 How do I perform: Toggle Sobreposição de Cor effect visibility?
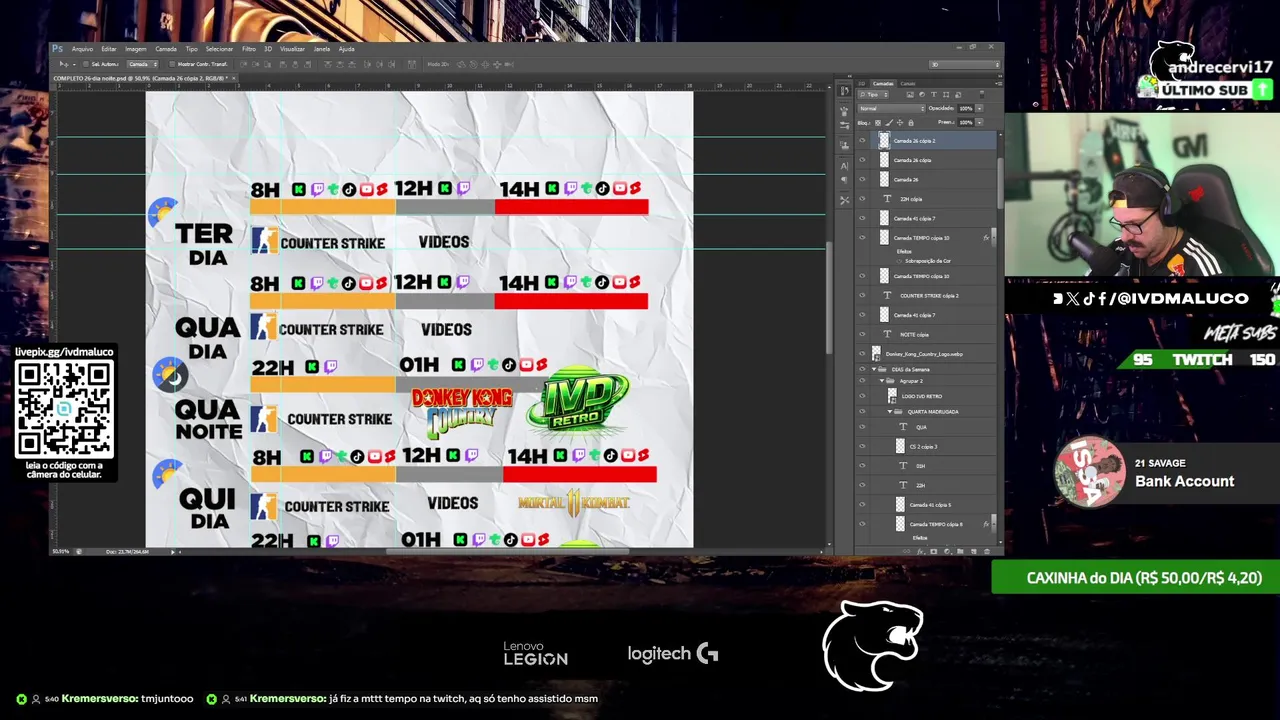coord(898,260)
